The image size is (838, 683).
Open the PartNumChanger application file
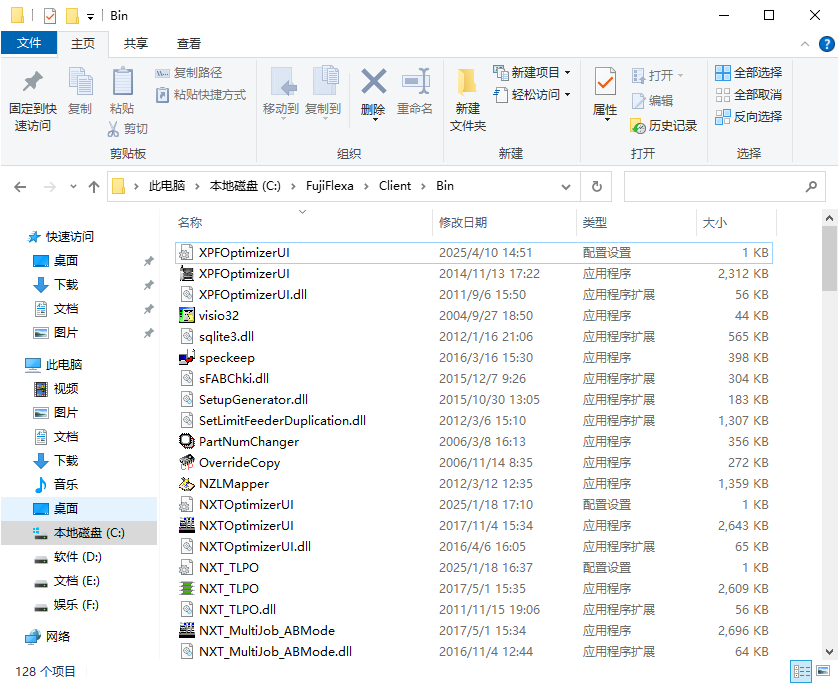click(248, 441)
